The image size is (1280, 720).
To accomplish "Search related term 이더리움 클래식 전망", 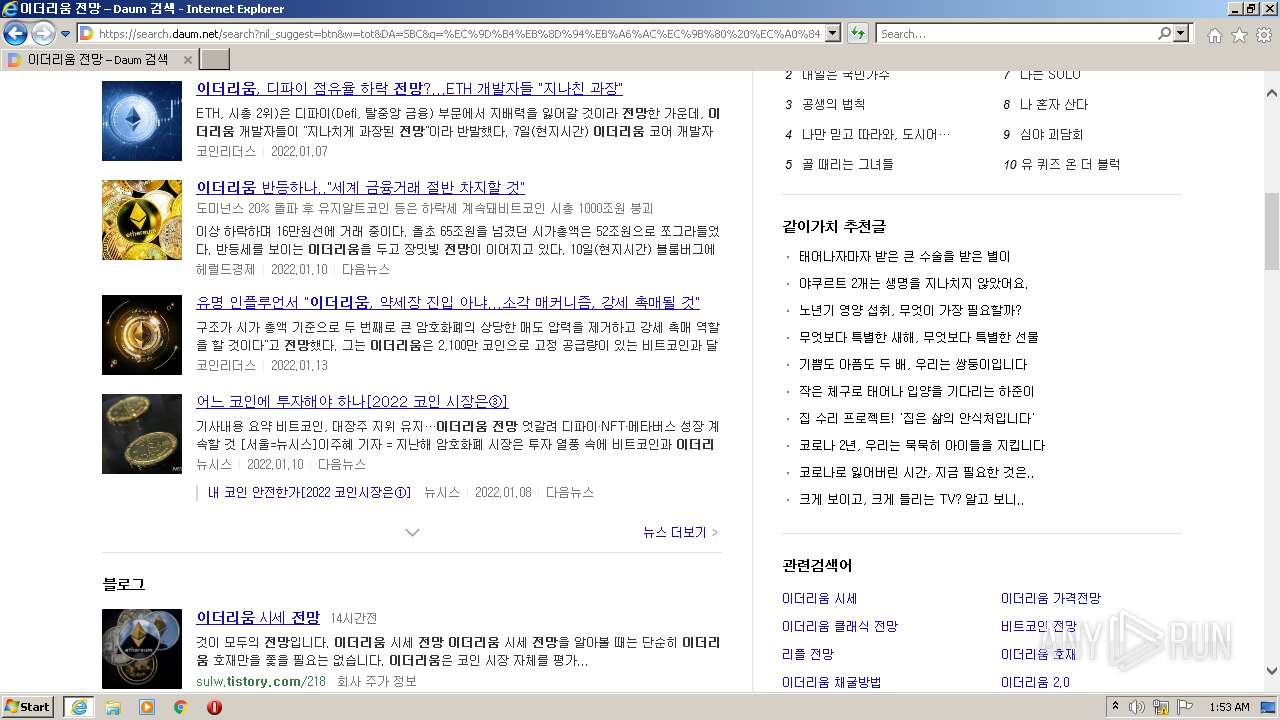I will coord(840,626).
